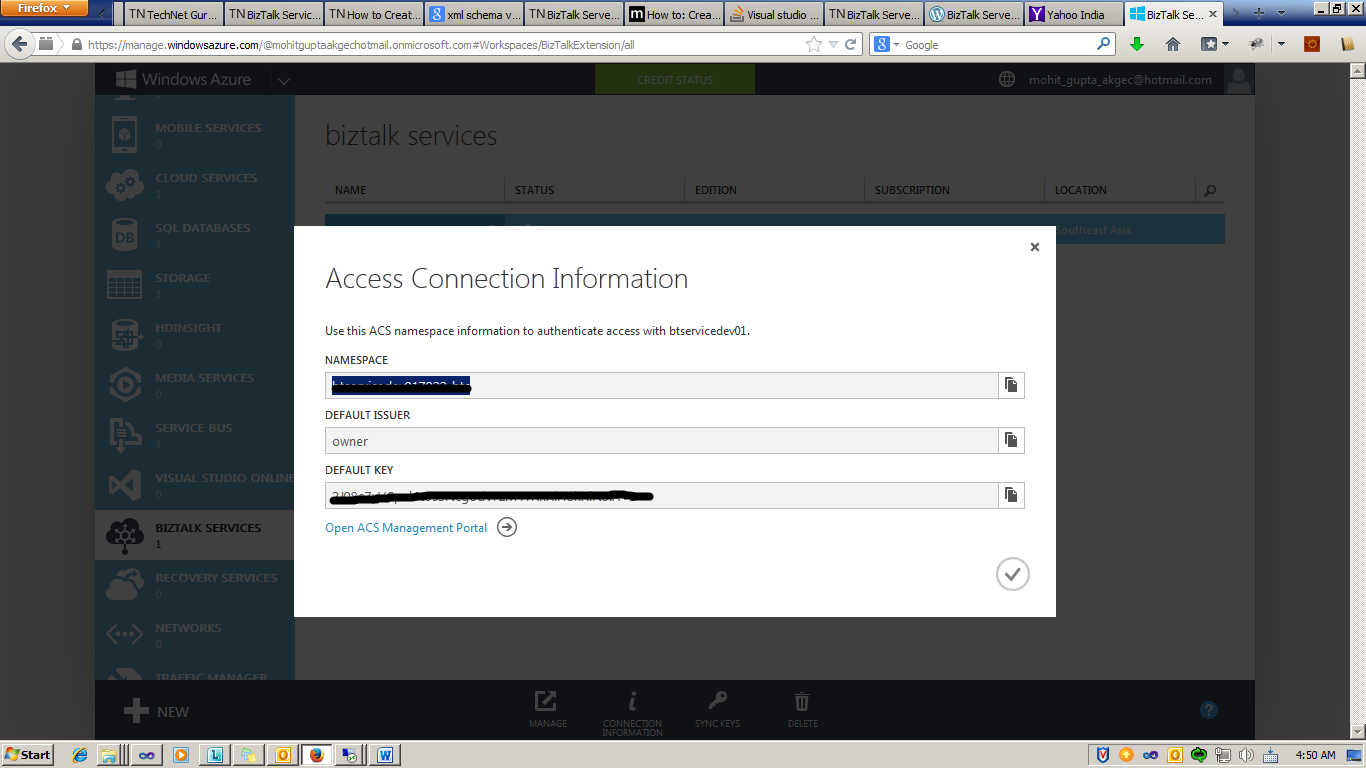
Task: Switch to the How to: Crea... tab
Action: [x=674, y=15]
